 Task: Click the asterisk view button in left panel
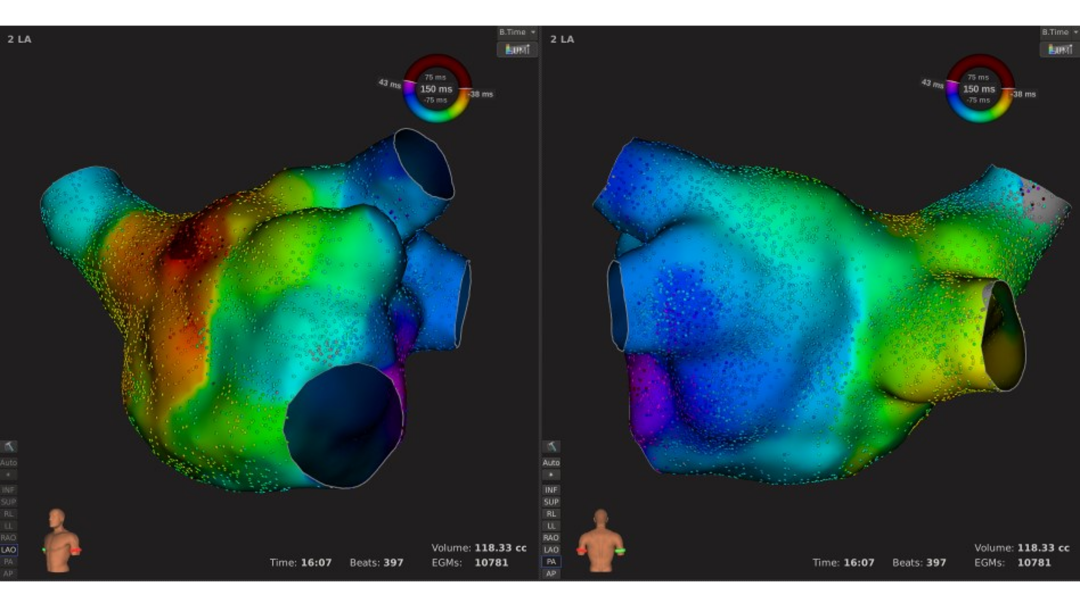pos(9,475)
